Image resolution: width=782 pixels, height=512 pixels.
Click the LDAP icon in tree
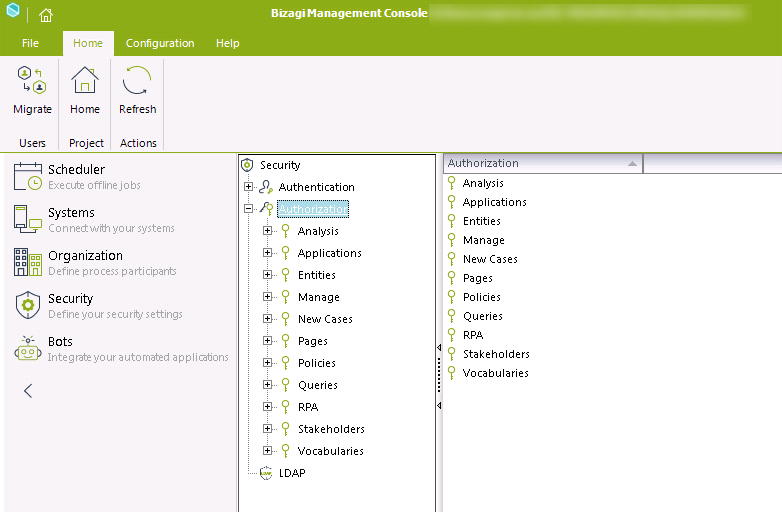pyautogui.click(x=266, y=473)
